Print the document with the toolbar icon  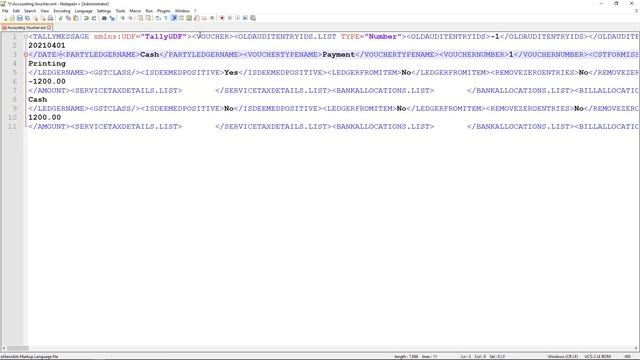pos(50,18)
